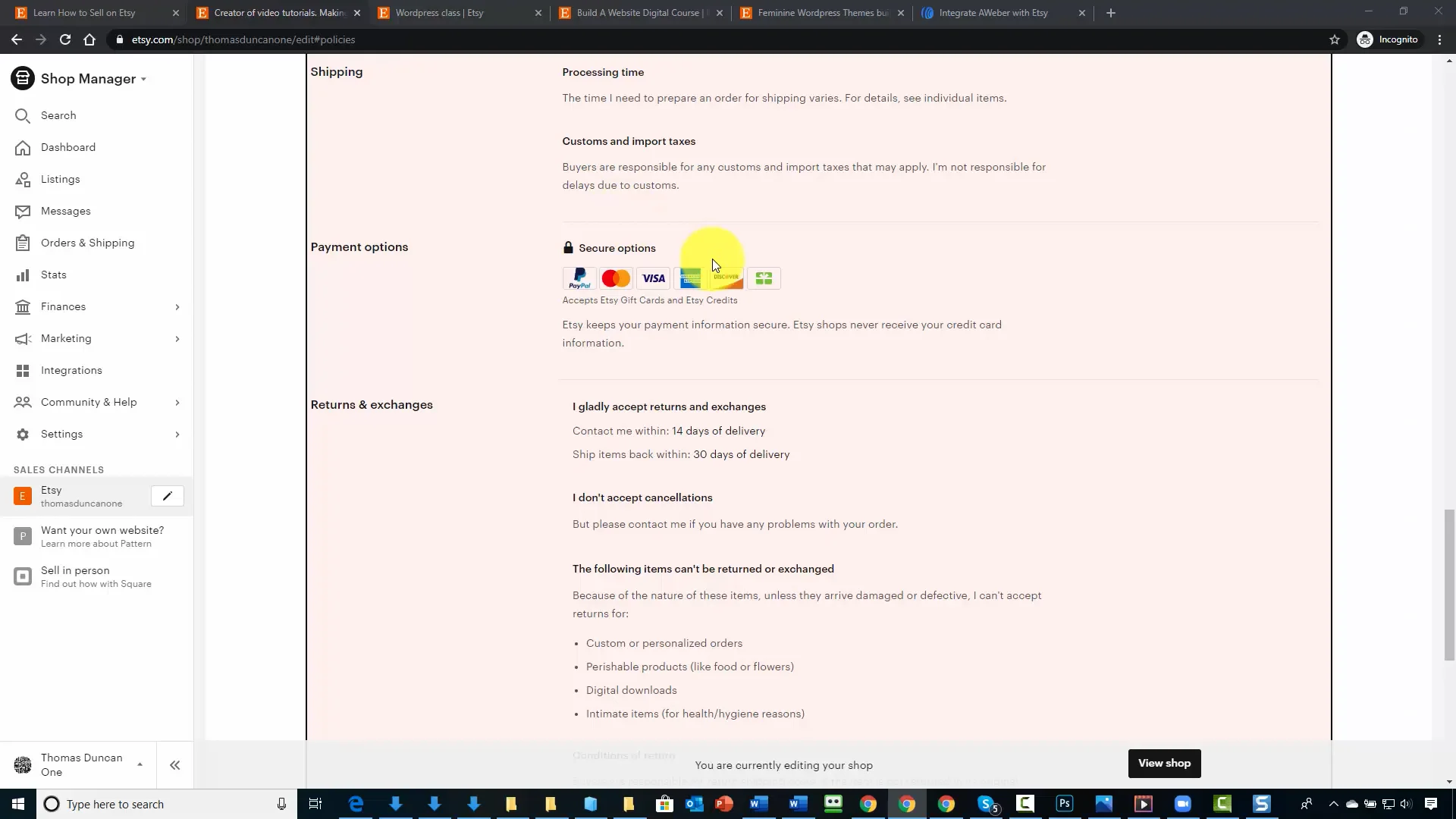Open the Dashboard from the sidebar
The height and width of the screenshot is (819, 1456).
point(68,147)
